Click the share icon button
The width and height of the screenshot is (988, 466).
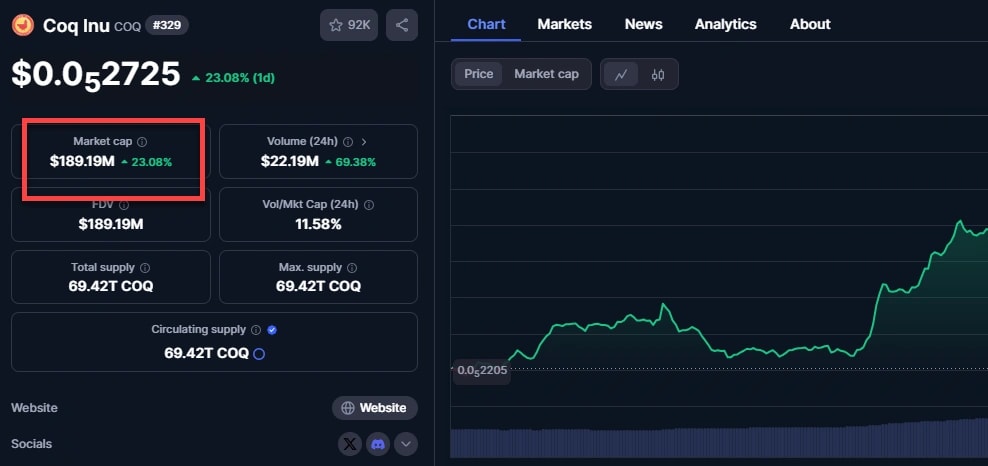point(401,25)
